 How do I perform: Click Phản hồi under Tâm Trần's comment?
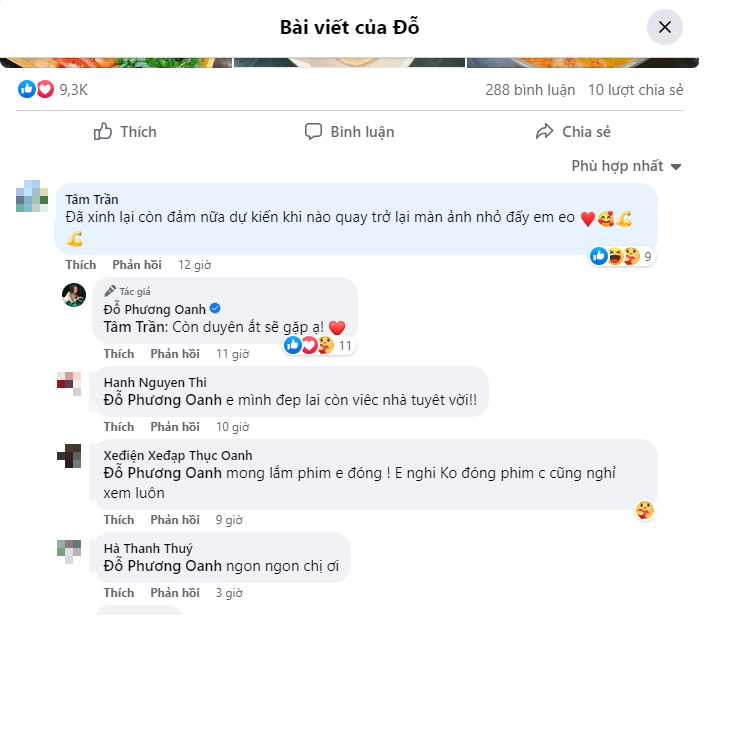point(137,265)
